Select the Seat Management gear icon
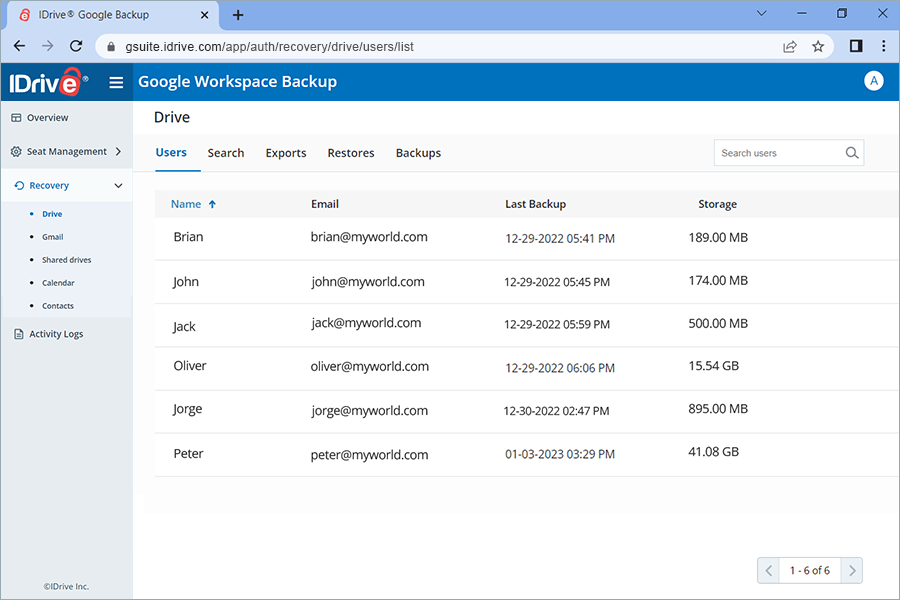The height and width of the screenshot is (600, 900). tap(16, 151)
